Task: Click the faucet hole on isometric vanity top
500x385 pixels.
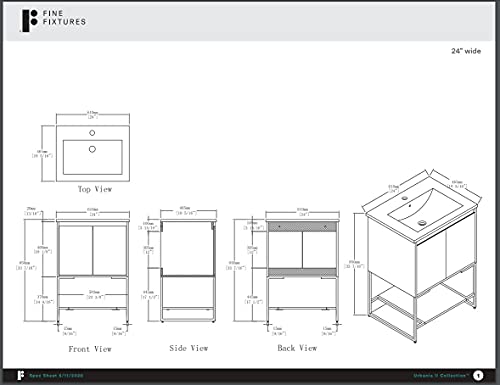Action: [405, 198]
